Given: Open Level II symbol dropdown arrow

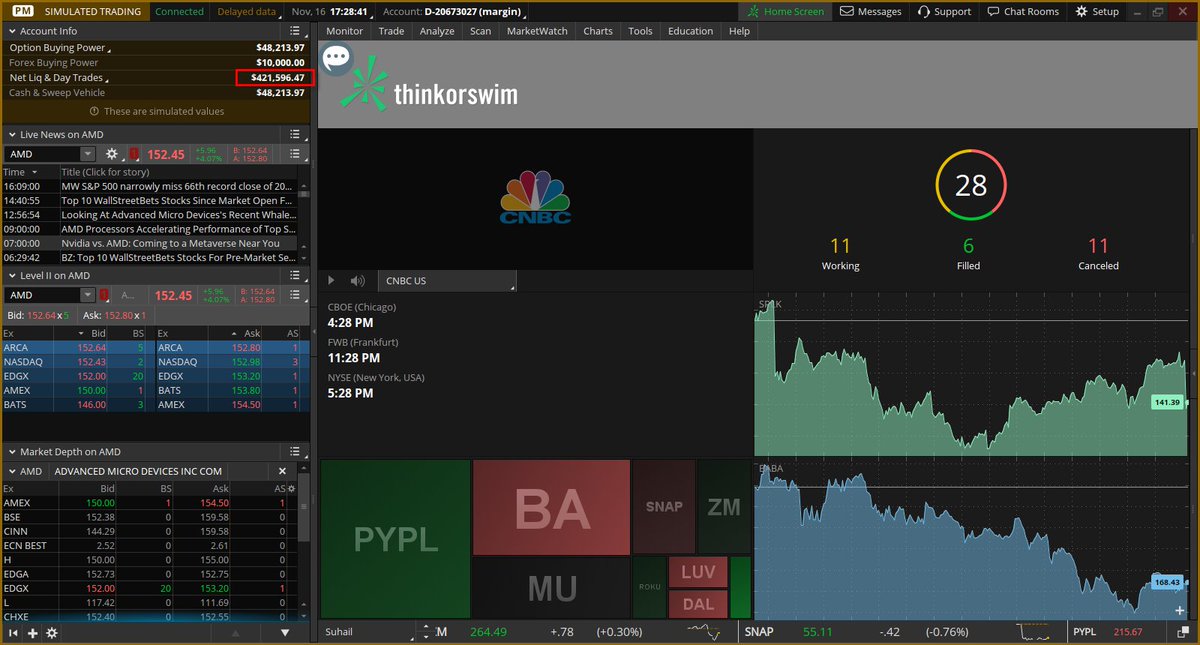Looking at the screenshot, I should pyautogui.click(x=88, y=295).
